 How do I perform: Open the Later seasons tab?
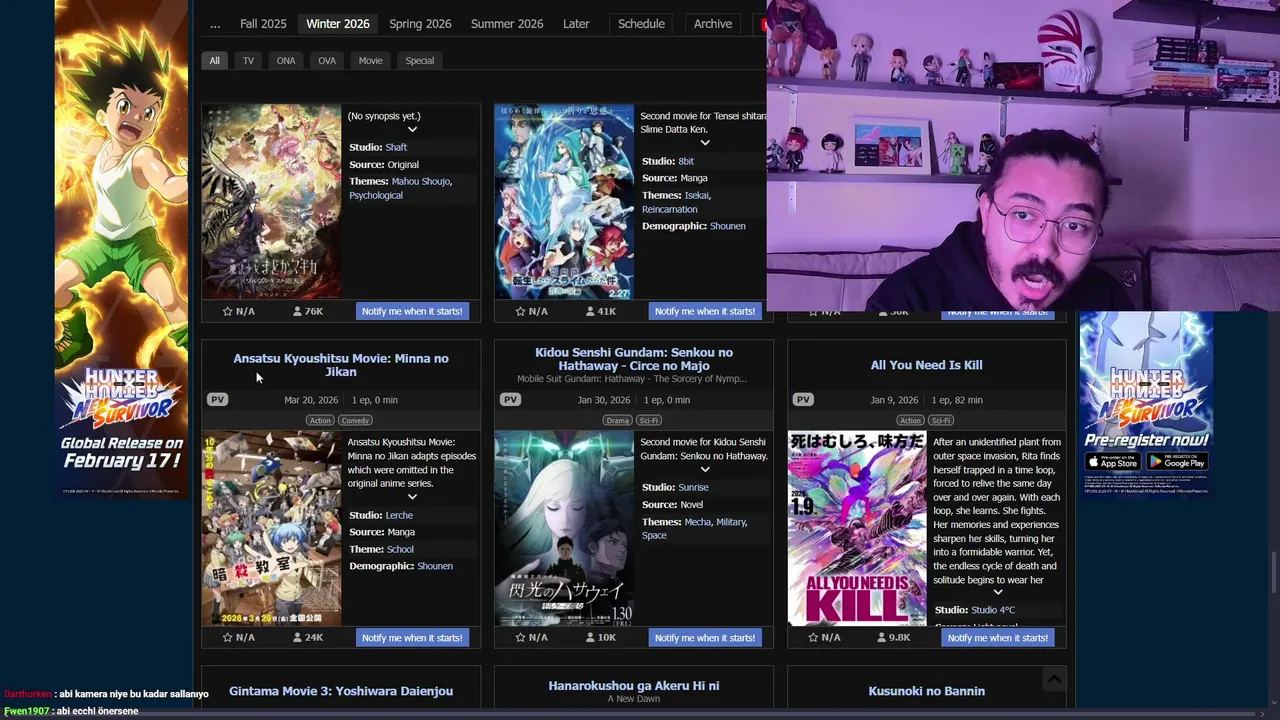(x=576, y=24)
